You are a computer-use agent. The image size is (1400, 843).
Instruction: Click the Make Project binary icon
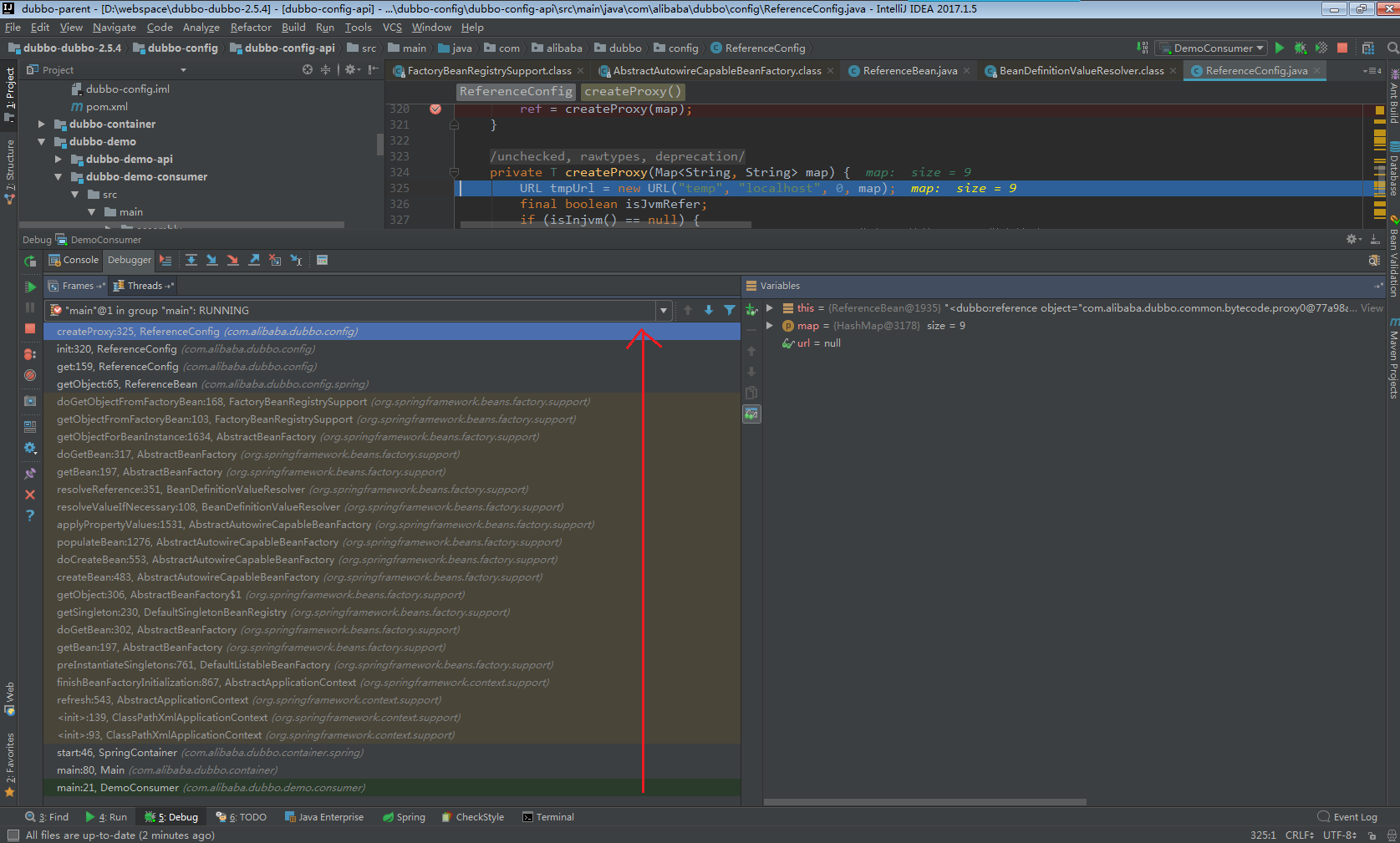(1143, 48)
